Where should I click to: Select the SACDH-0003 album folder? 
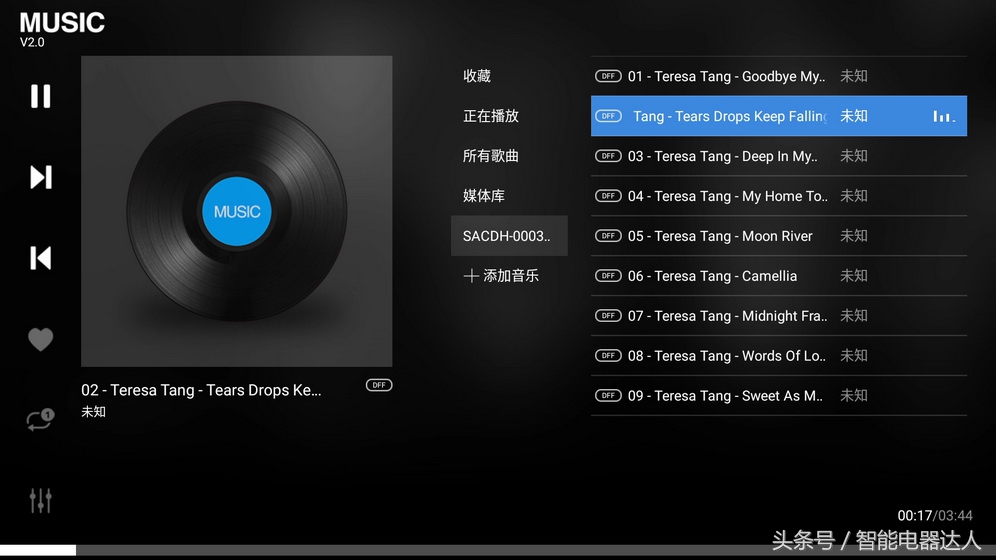click(509, 236)
